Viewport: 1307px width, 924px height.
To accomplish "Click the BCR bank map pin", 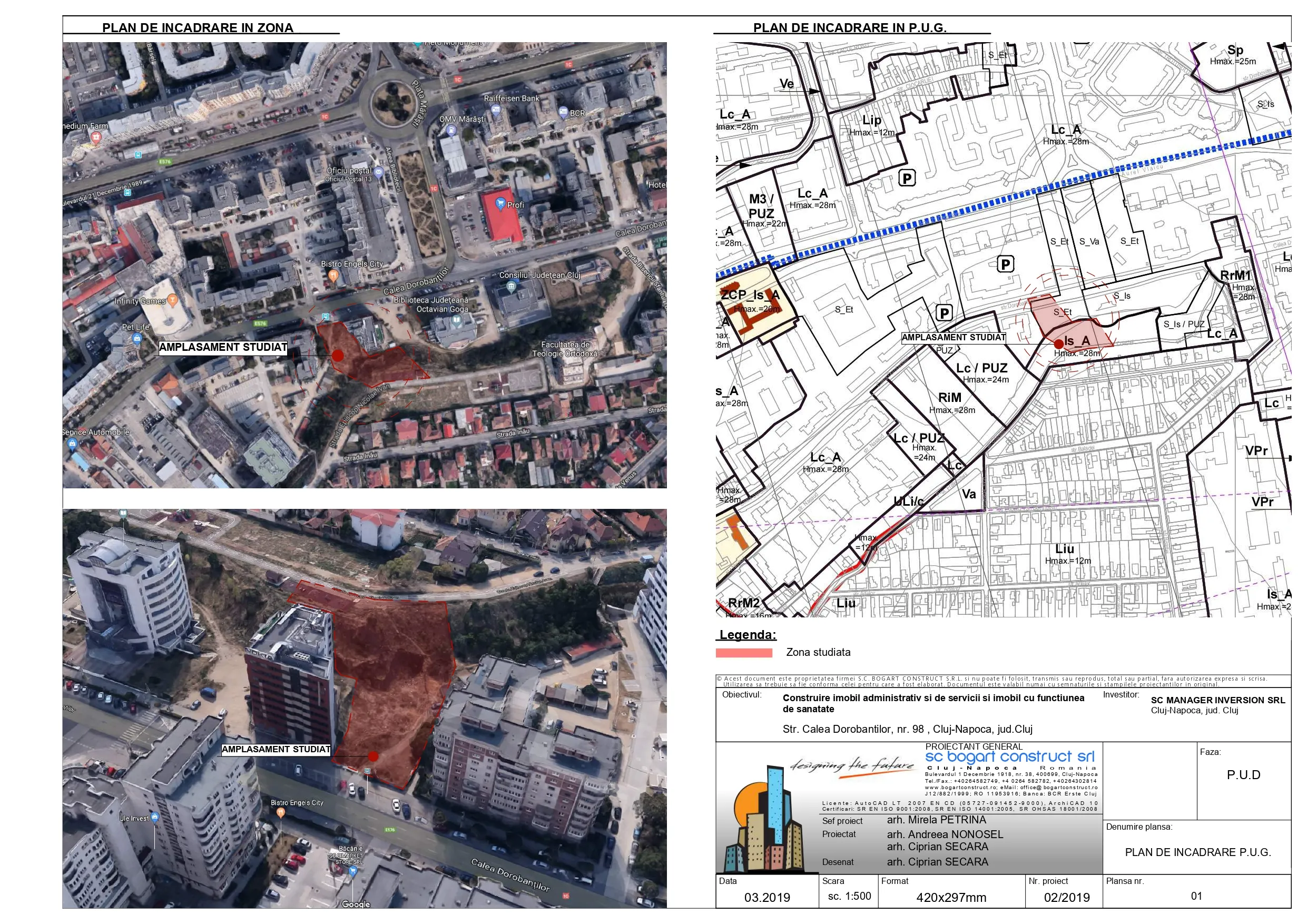I will click(x=563, y=112).
